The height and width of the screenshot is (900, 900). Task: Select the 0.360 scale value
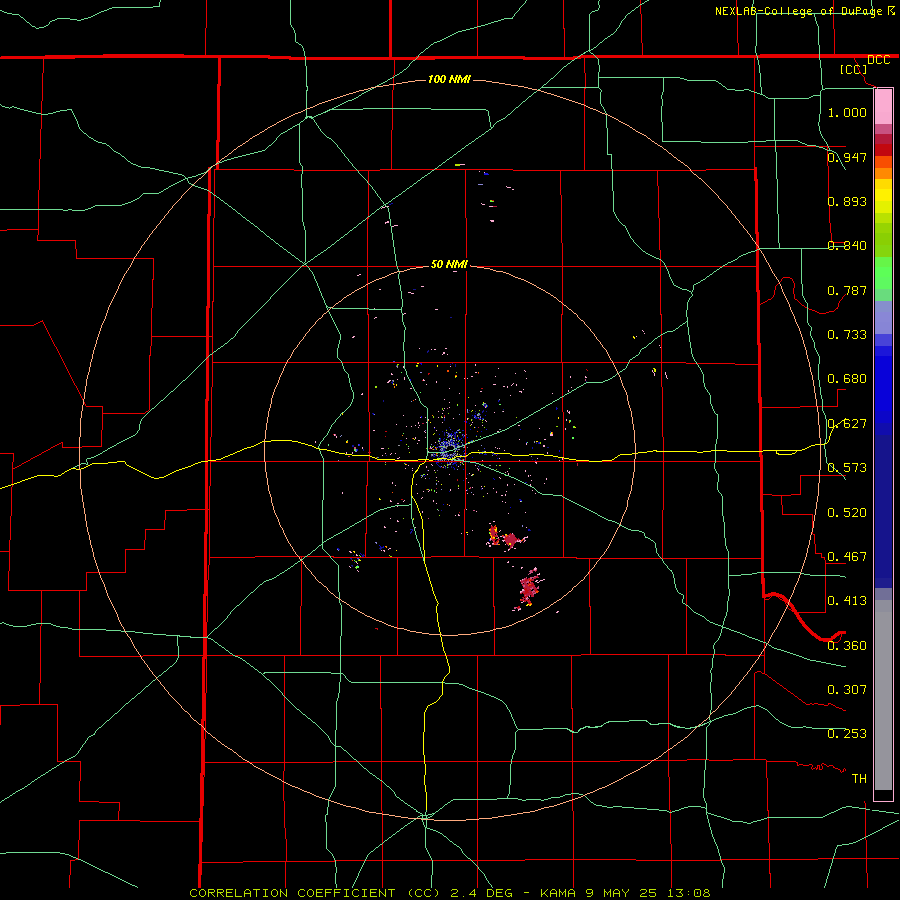[847, 645]
